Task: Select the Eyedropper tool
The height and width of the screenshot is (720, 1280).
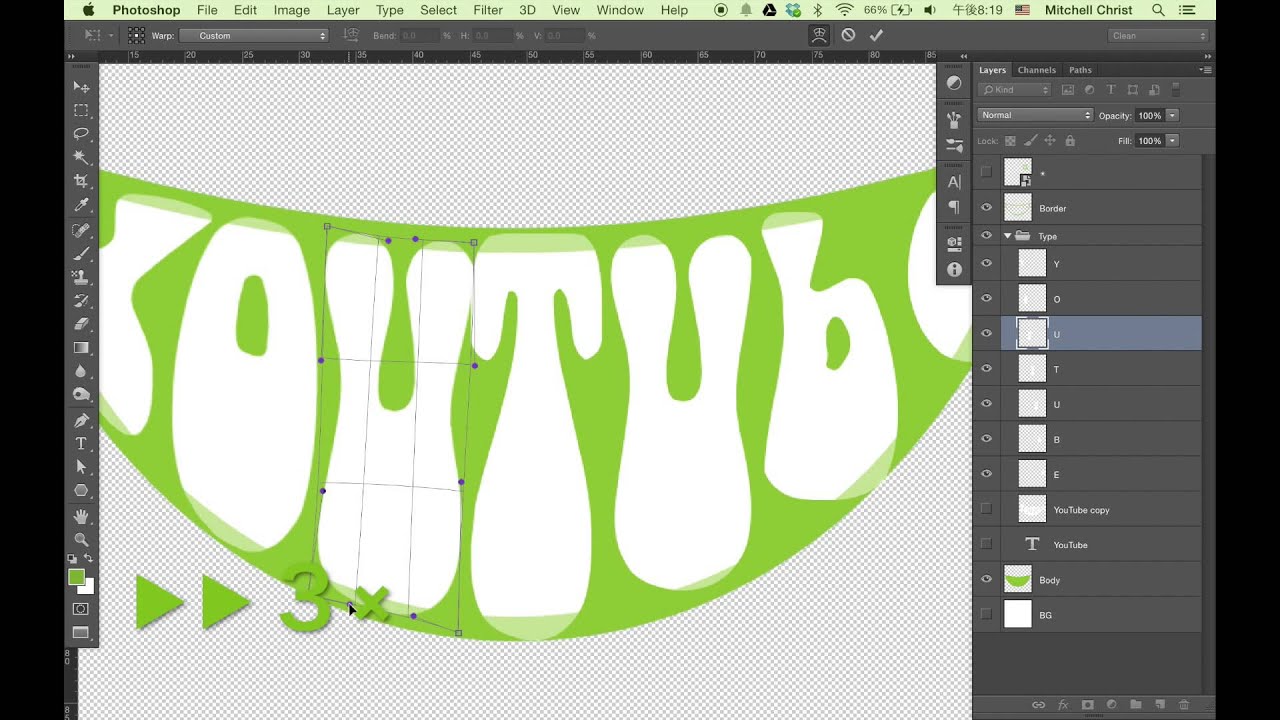Action: [x=81, y=205]
